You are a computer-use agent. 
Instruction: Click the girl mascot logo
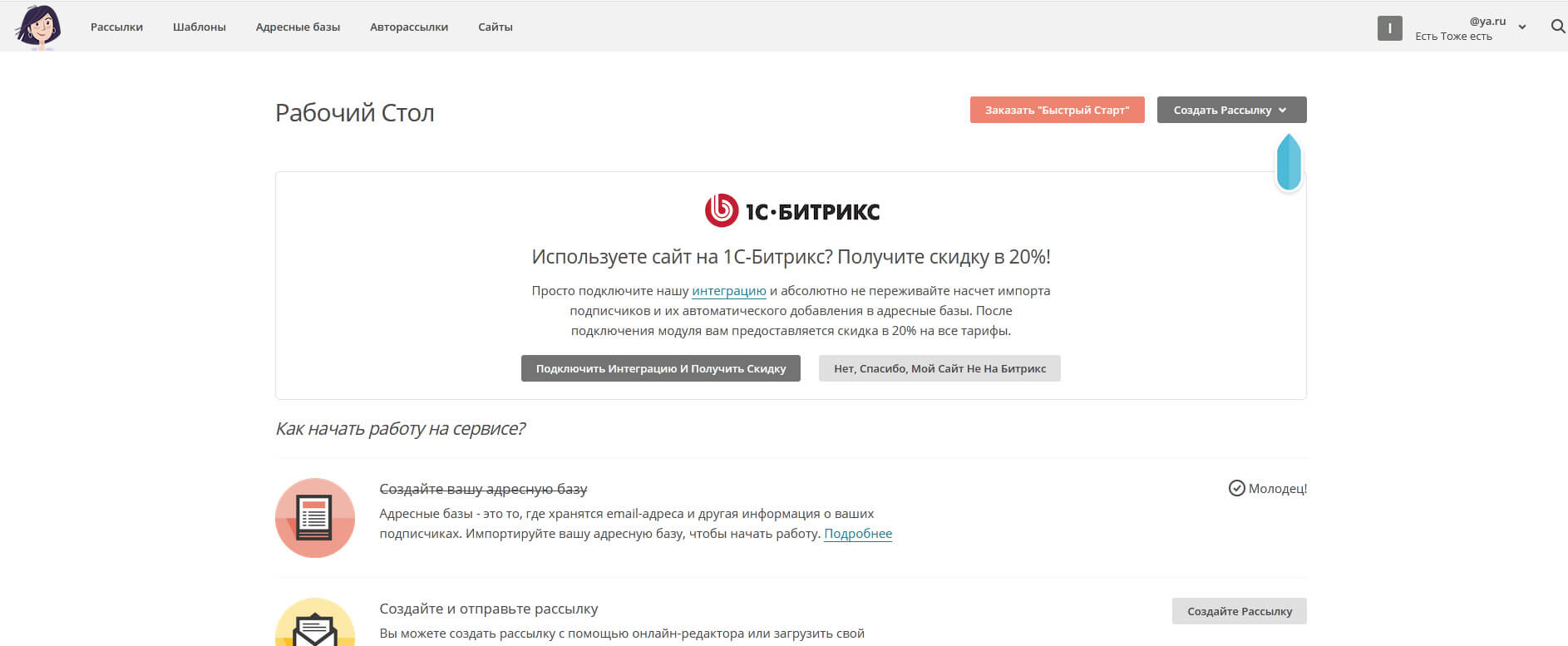click(38, 27)
